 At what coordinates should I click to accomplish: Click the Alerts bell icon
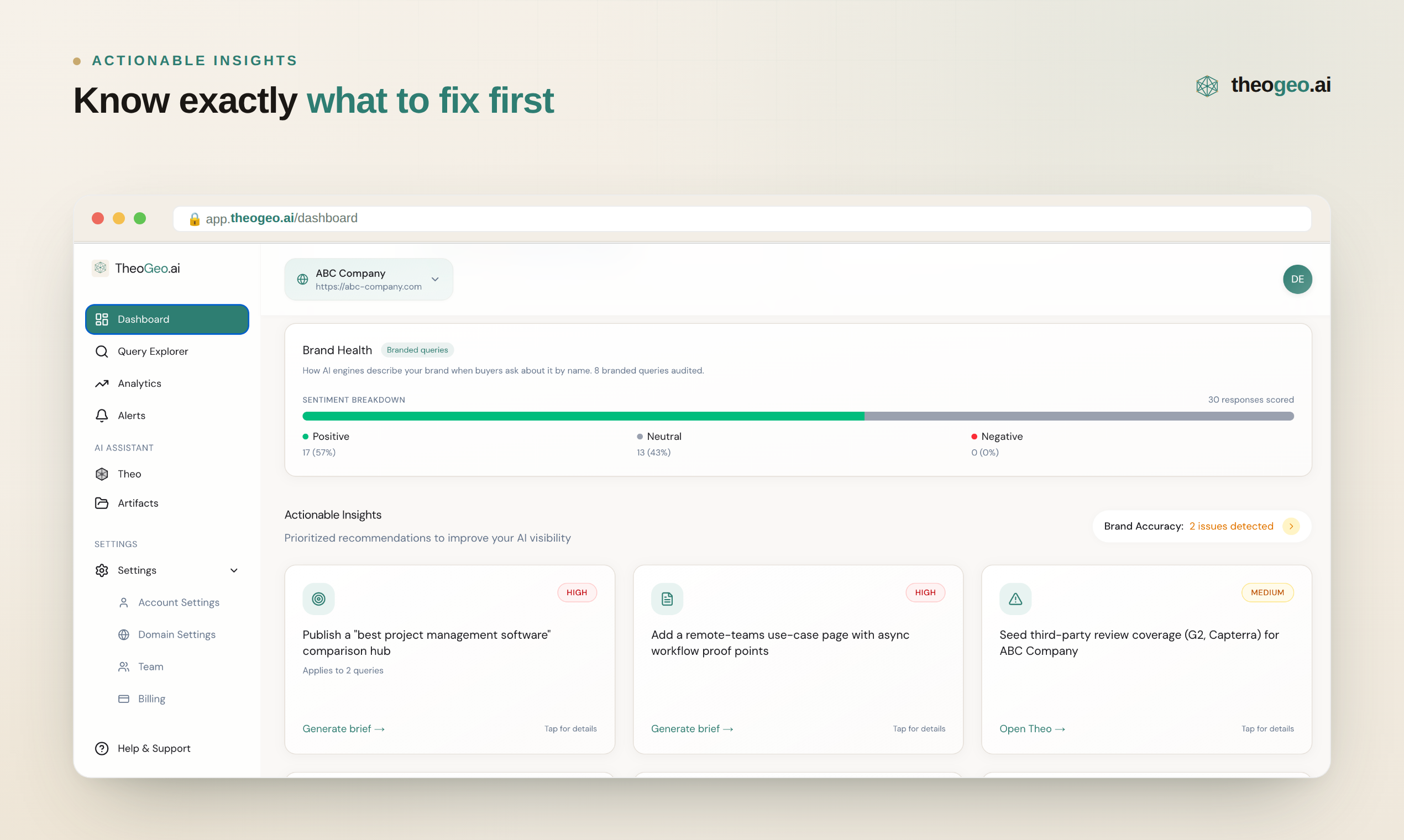pyautogui.click(x=102, y=416)
